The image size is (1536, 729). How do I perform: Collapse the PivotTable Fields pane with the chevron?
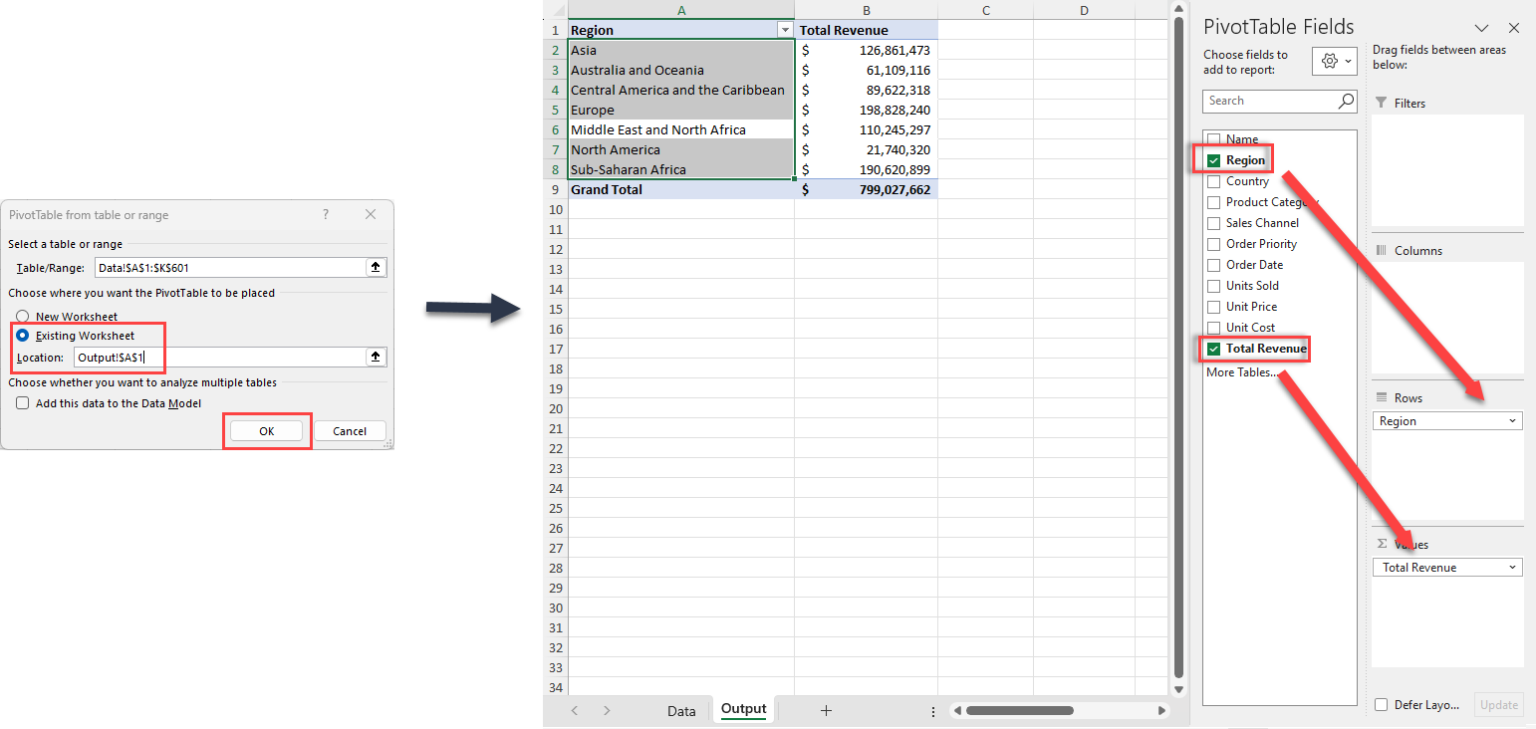[1481, 28]
